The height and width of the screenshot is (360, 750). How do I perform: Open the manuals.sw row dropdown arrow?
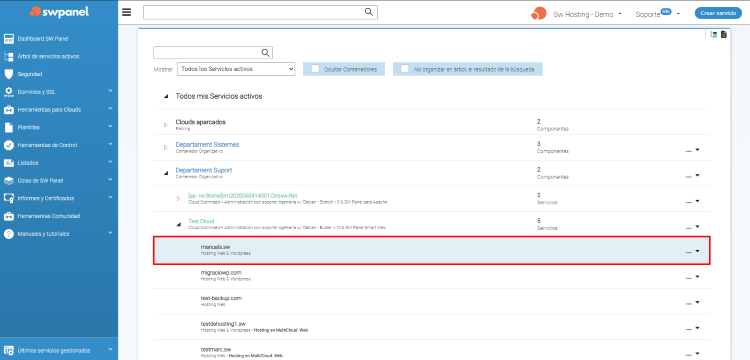click(x=697, y=251)
